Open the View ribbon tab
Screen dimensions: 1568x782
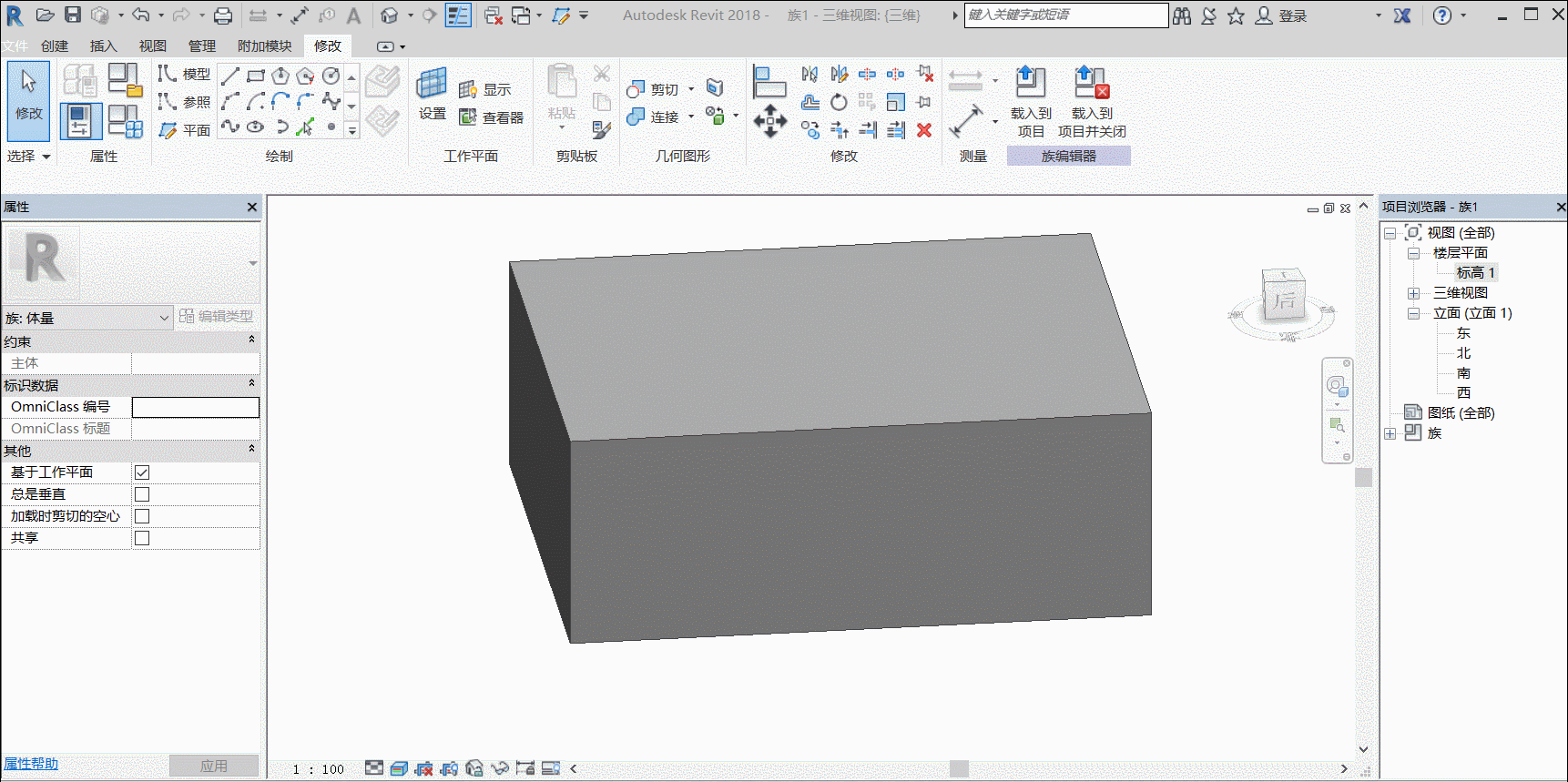click(153, 46)
